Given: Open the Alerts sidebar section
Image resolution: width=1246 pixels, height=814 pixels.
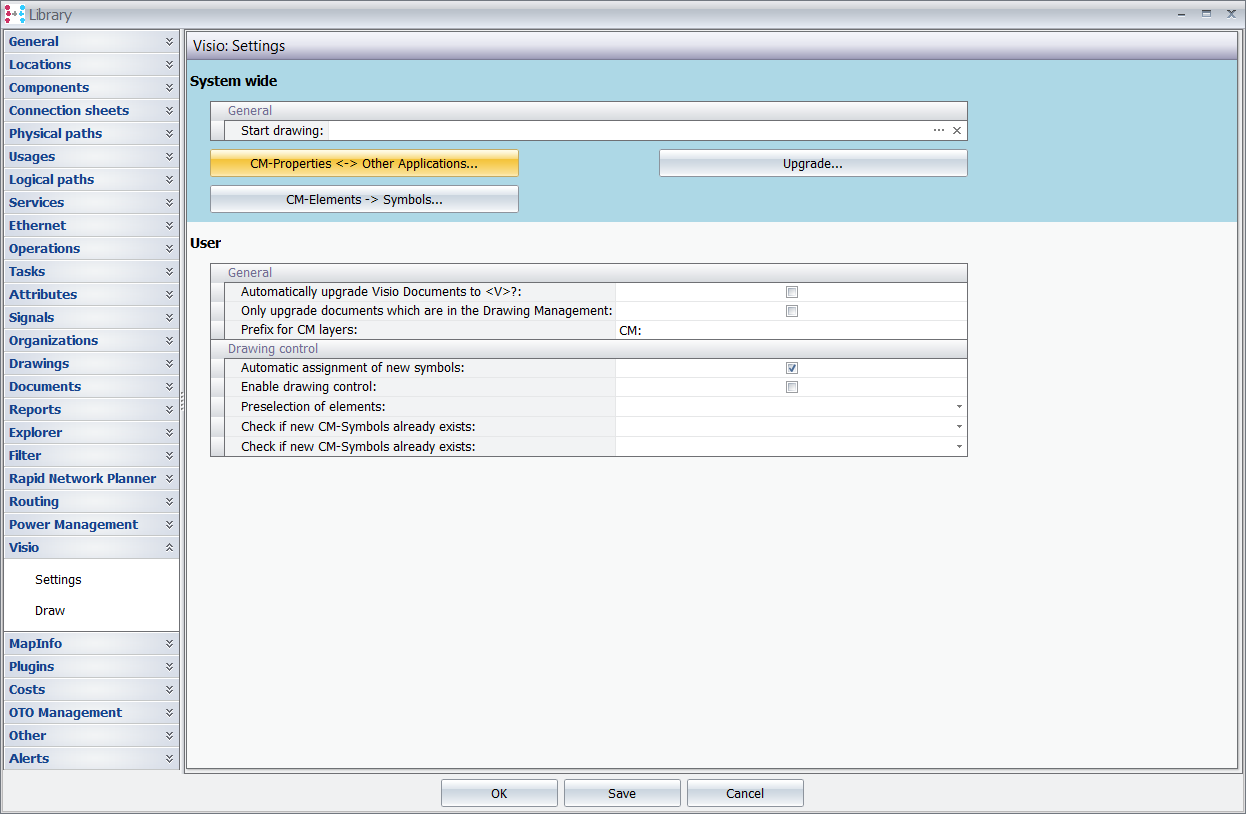Looking at the screenshot, I should click(91, 759).
